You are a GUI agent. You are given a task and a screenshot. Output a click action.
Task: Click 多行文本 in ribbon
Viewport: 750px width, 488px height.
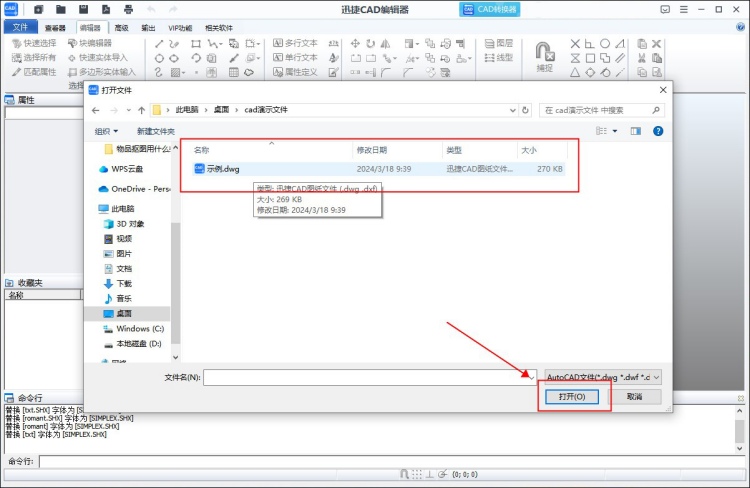(296, 43)
